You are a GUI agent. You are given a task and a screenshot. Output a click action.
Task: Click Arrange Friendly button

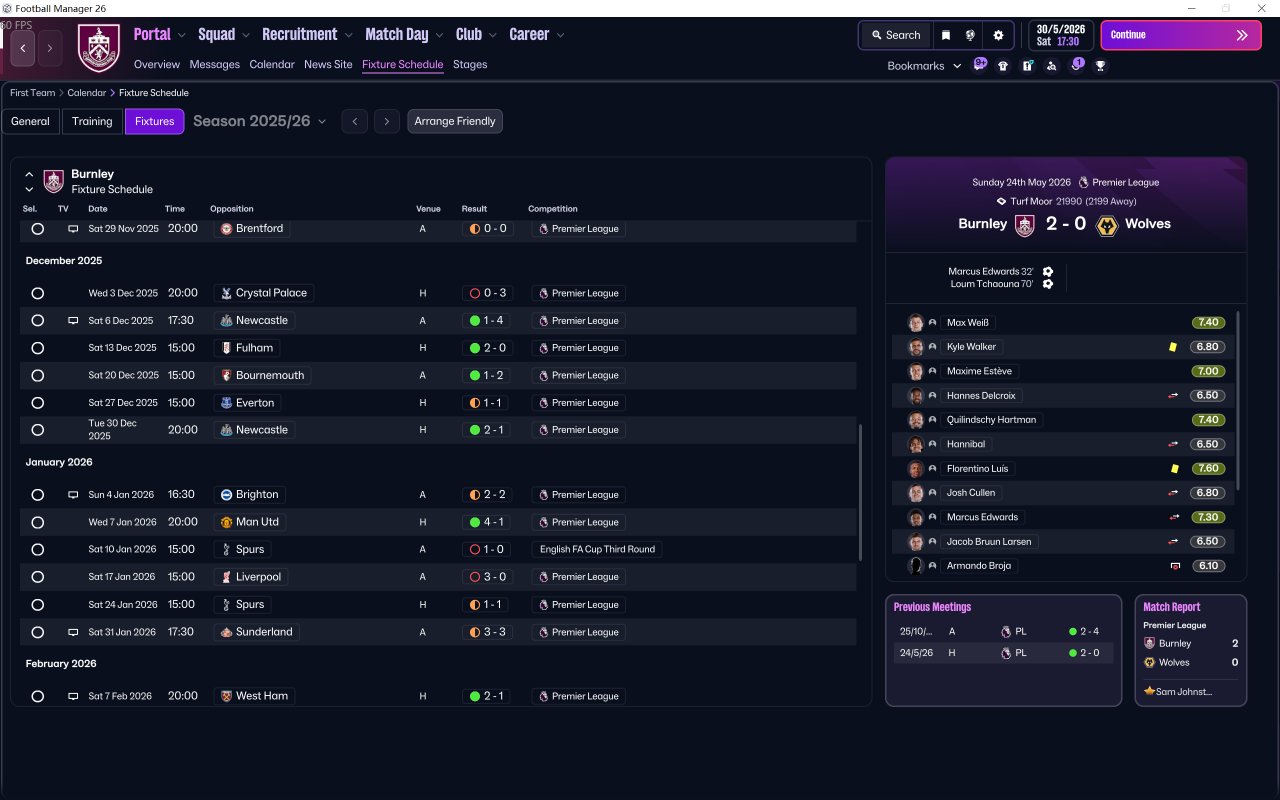(455, 121)
